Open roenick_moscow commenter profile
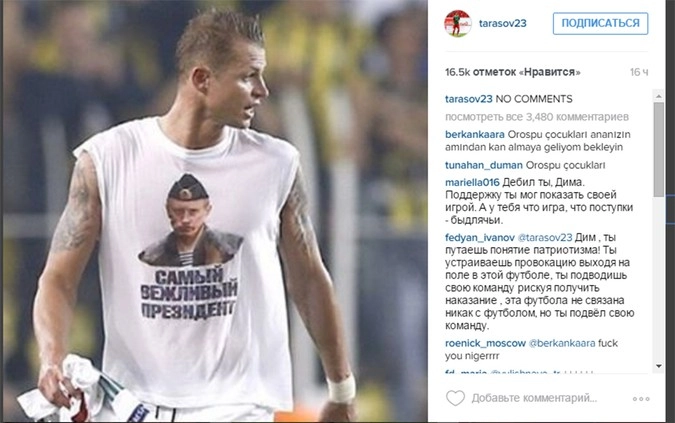Screen dimensions: 675x423 pos(485,343)
